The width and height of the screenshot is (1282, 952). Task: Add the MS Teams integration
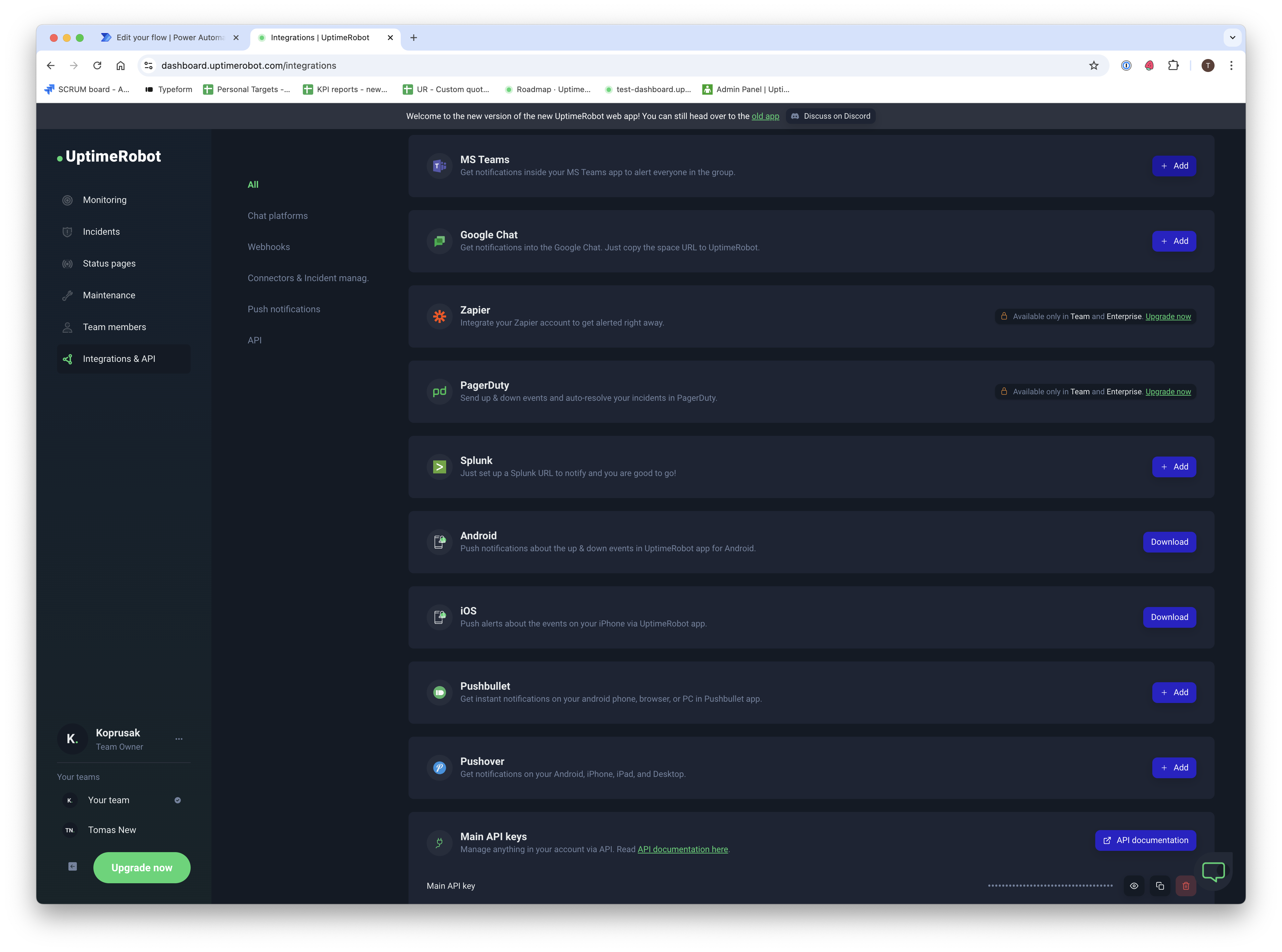(x=1174, y=166)
